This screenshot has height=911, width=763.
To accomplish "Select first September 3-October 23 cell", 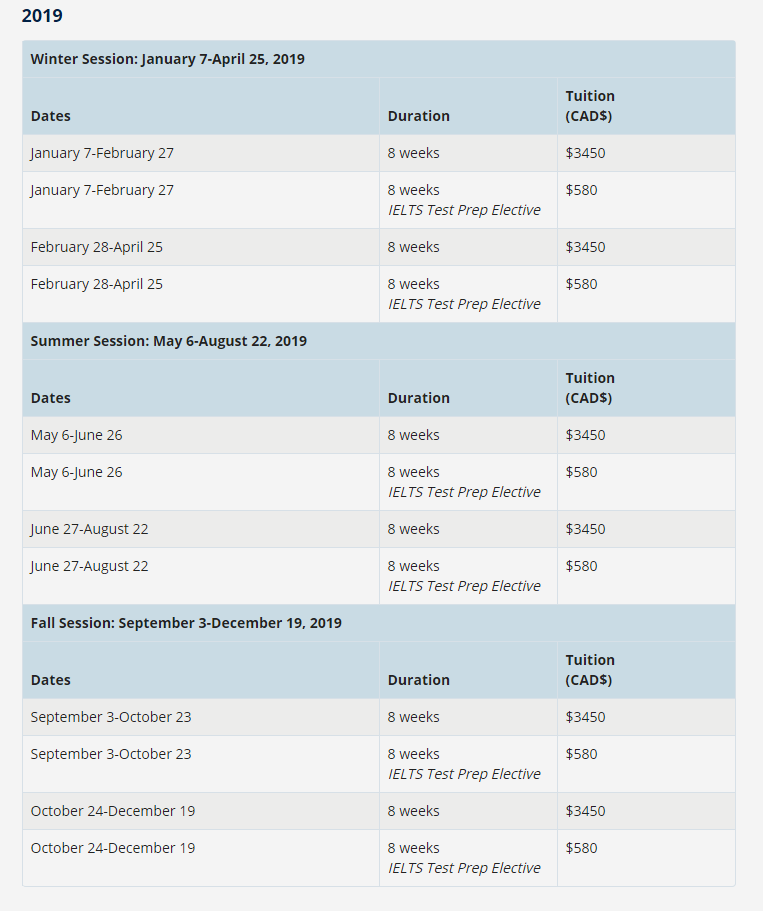I will coord(201,717).
